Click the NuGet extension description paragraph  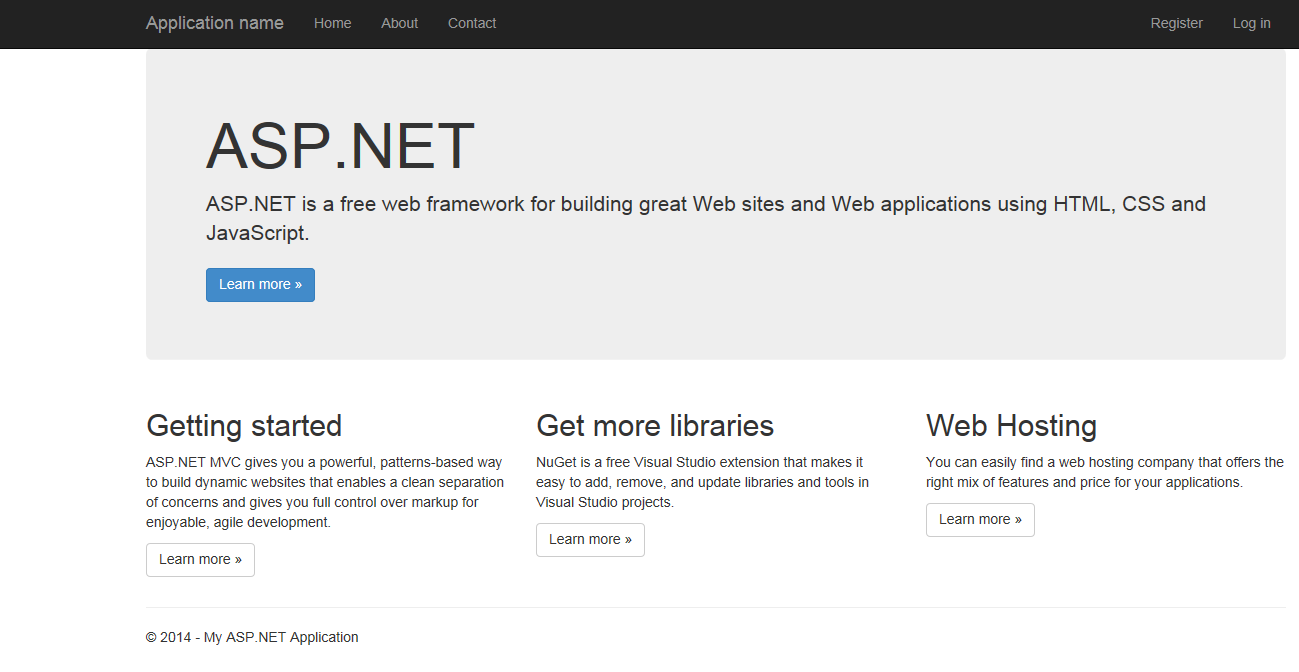pos(701,482)
